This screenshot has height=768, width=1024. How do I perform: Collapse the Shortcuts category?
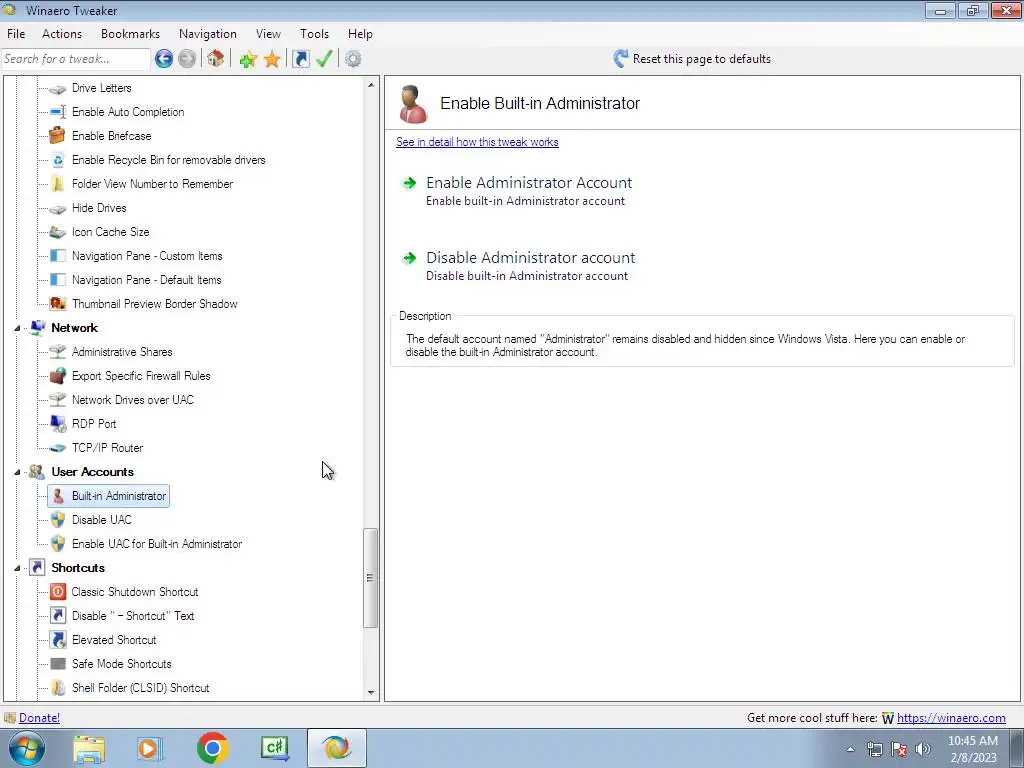[18, 568]
